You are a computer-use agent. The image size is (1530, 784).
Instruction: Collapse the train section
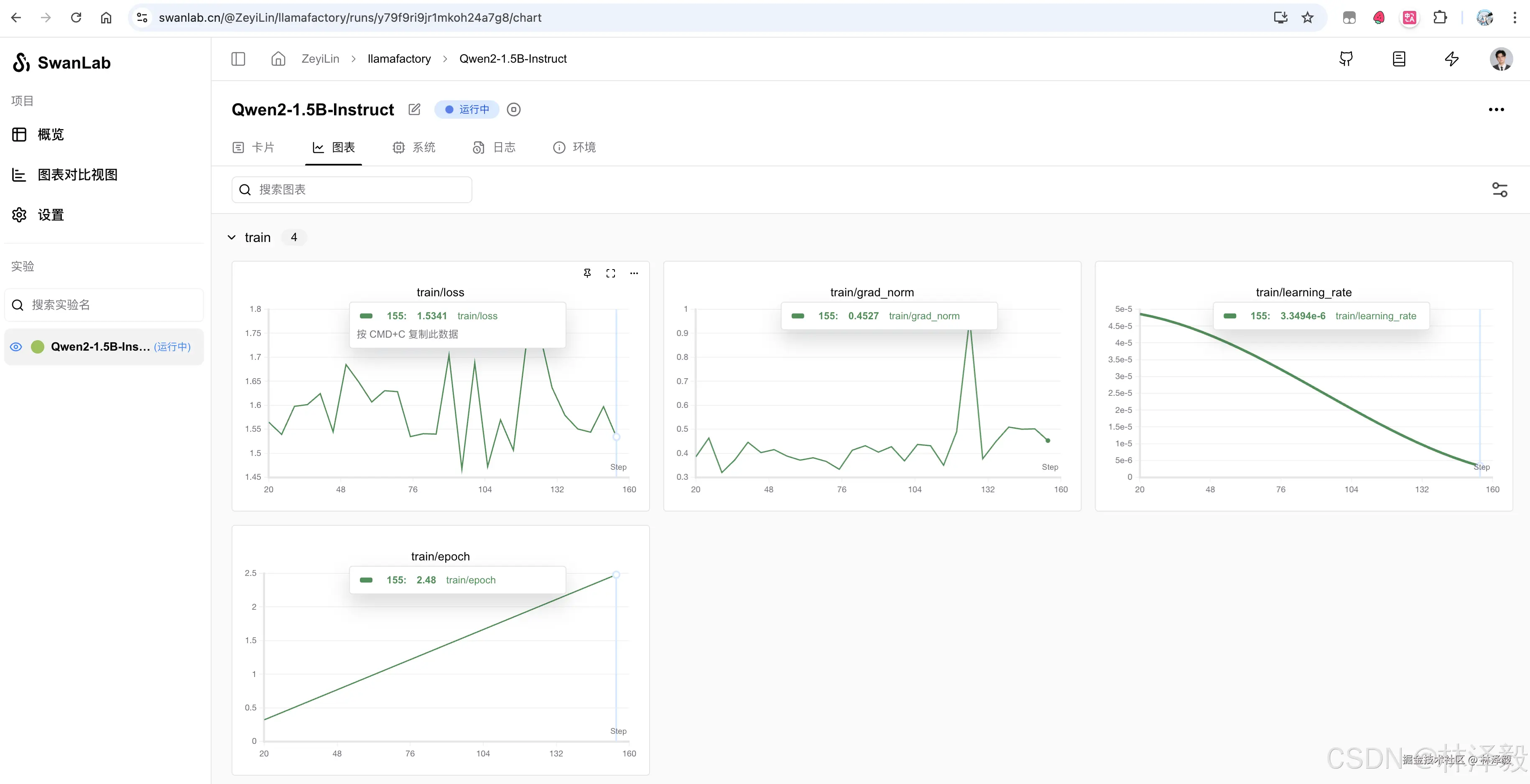pyautogui.click(x=232, y=237)
